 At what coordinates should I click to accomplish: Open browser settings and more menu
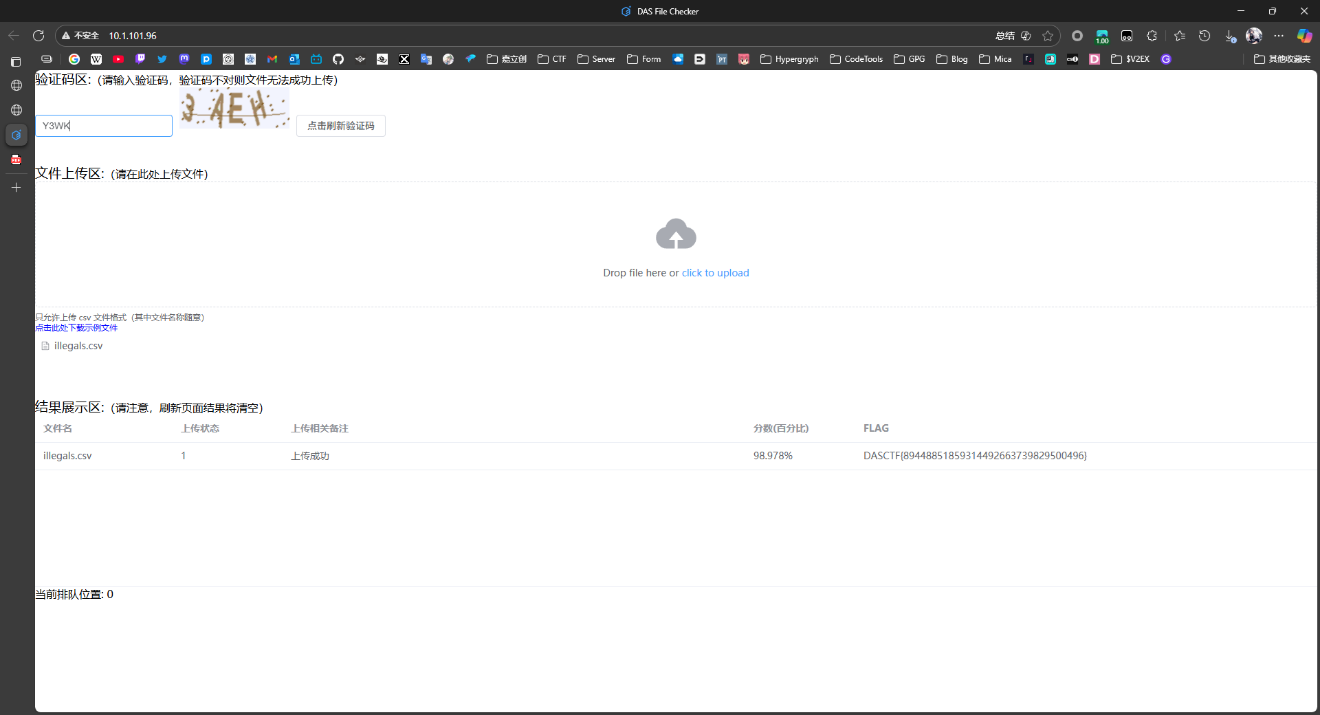1278,35
